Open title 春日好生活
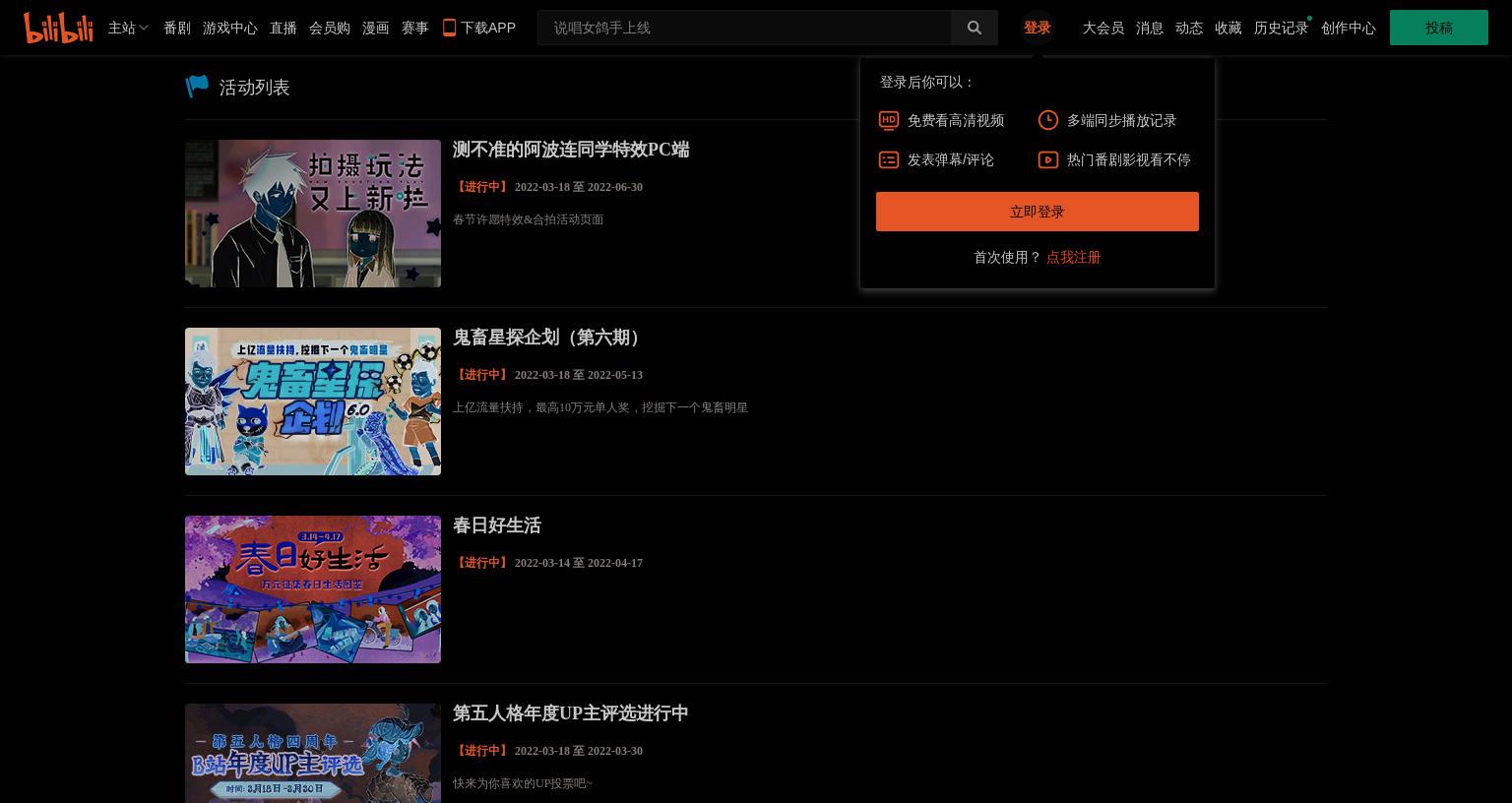The image size is (1512, 803). pos(497,525)
